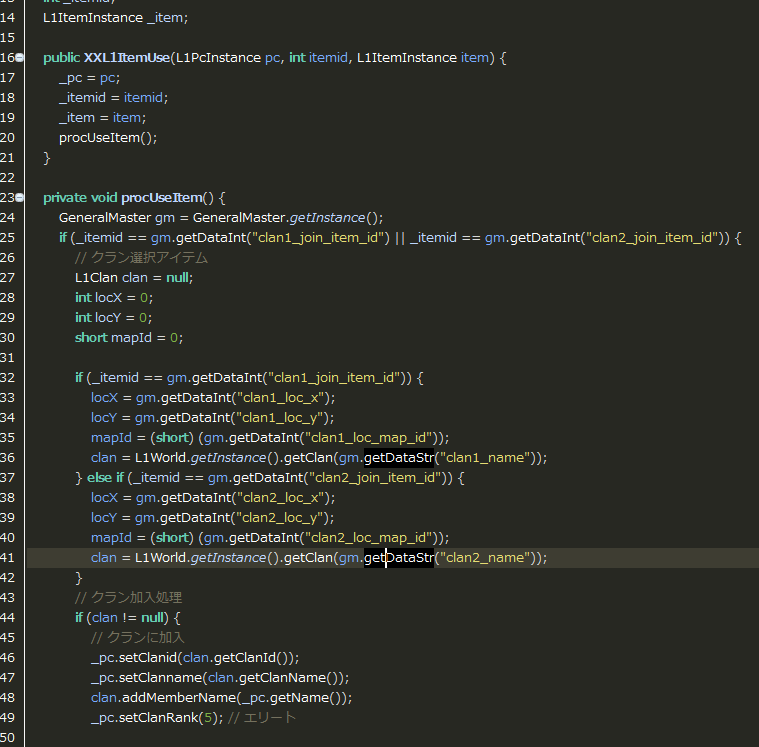The image size is (759, 747).
Task: Place cursor on constructor name XXL1ItemUse
Action: pyautogui.click(x=127, y=58)
